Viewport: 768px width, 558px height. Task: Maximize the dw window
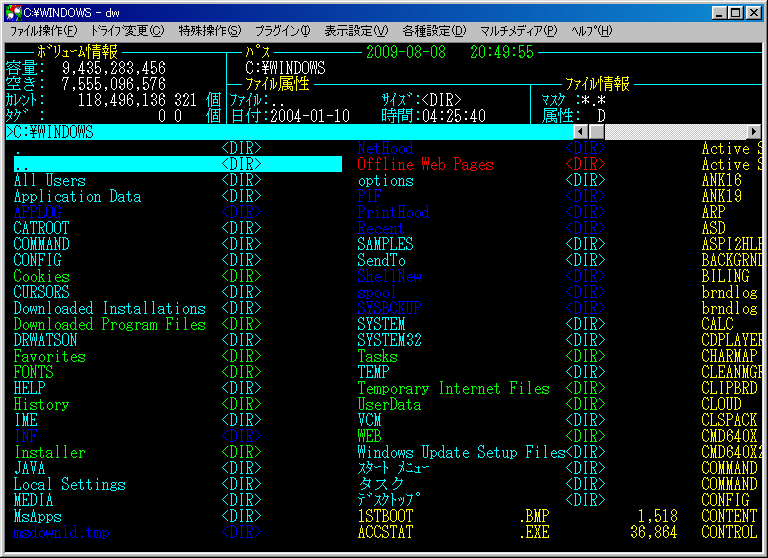click(x=736, y=13)
